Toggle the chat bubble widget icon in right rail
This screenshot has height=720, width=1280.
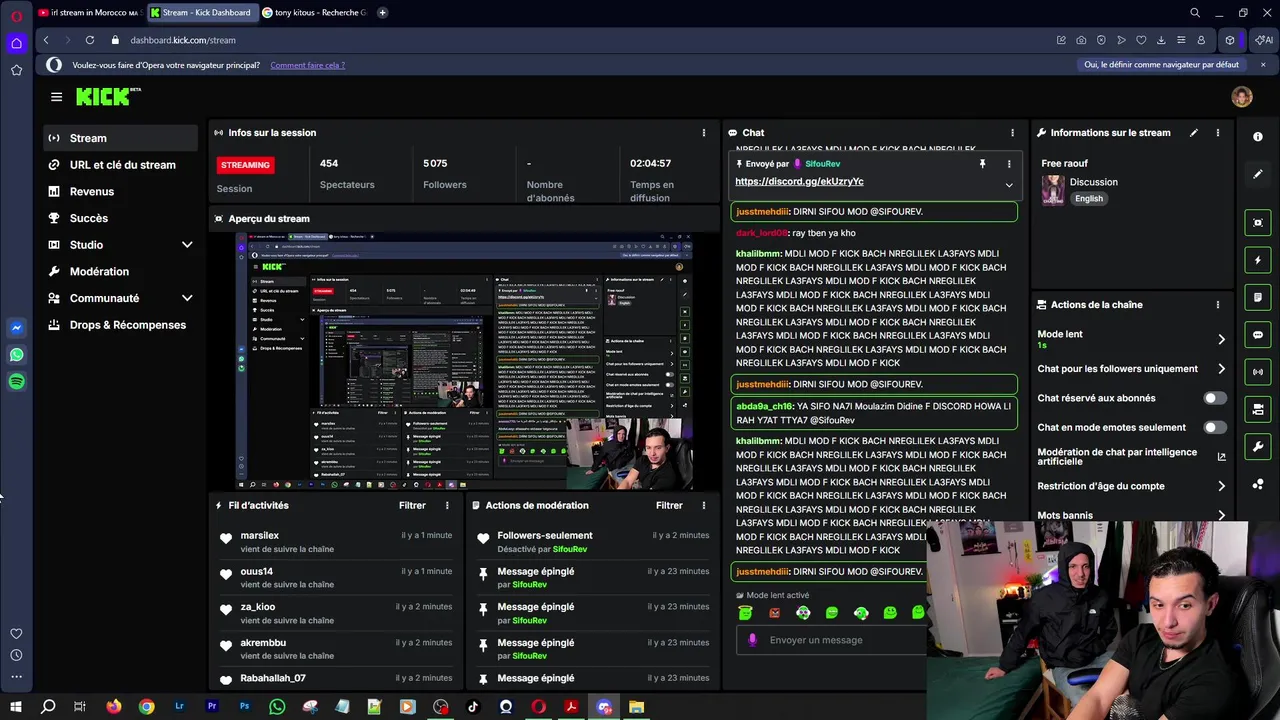click(x=1258, y=334)
